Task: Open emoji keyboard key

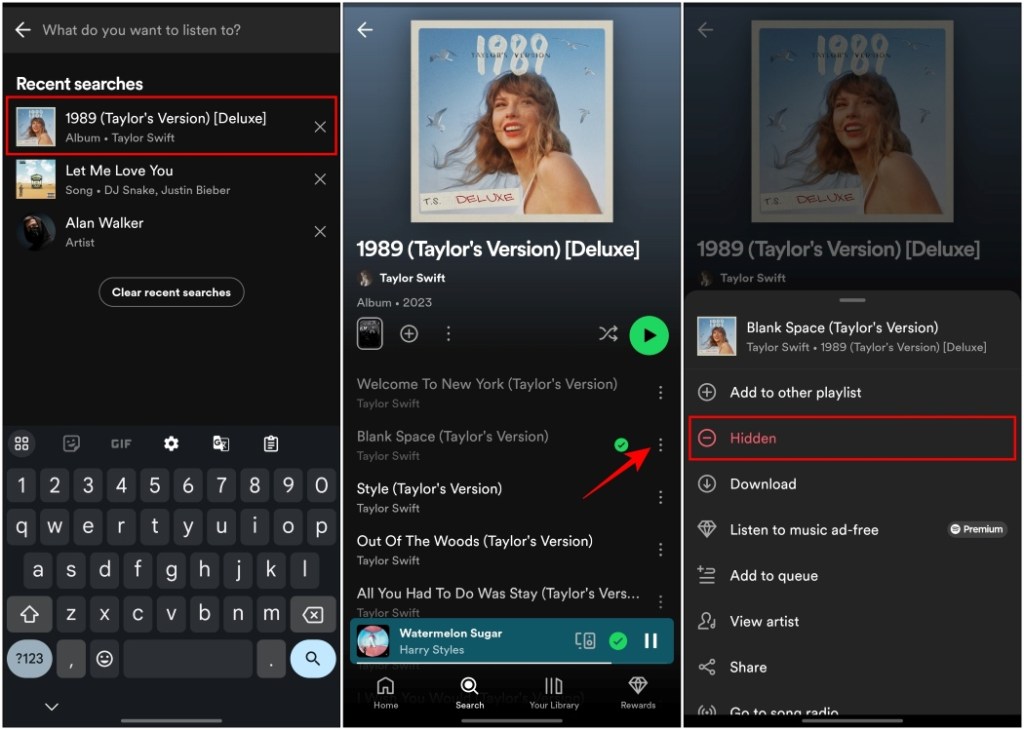Action: point(104,658)
